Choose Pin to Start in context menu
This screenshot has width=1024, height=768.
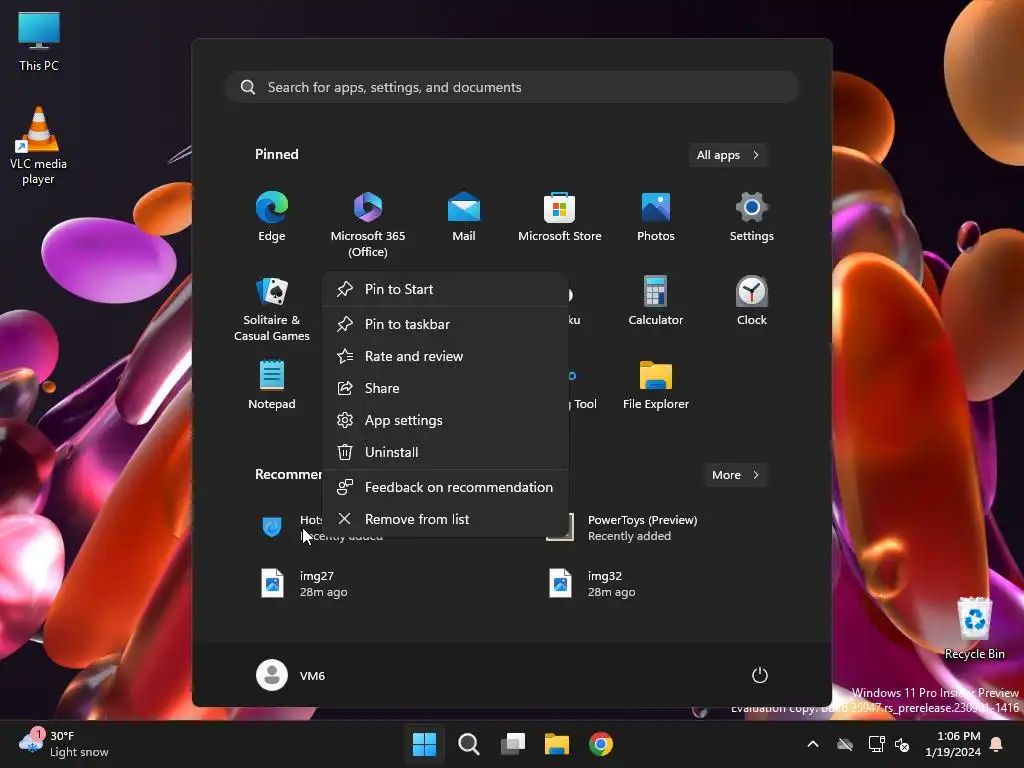445,289
